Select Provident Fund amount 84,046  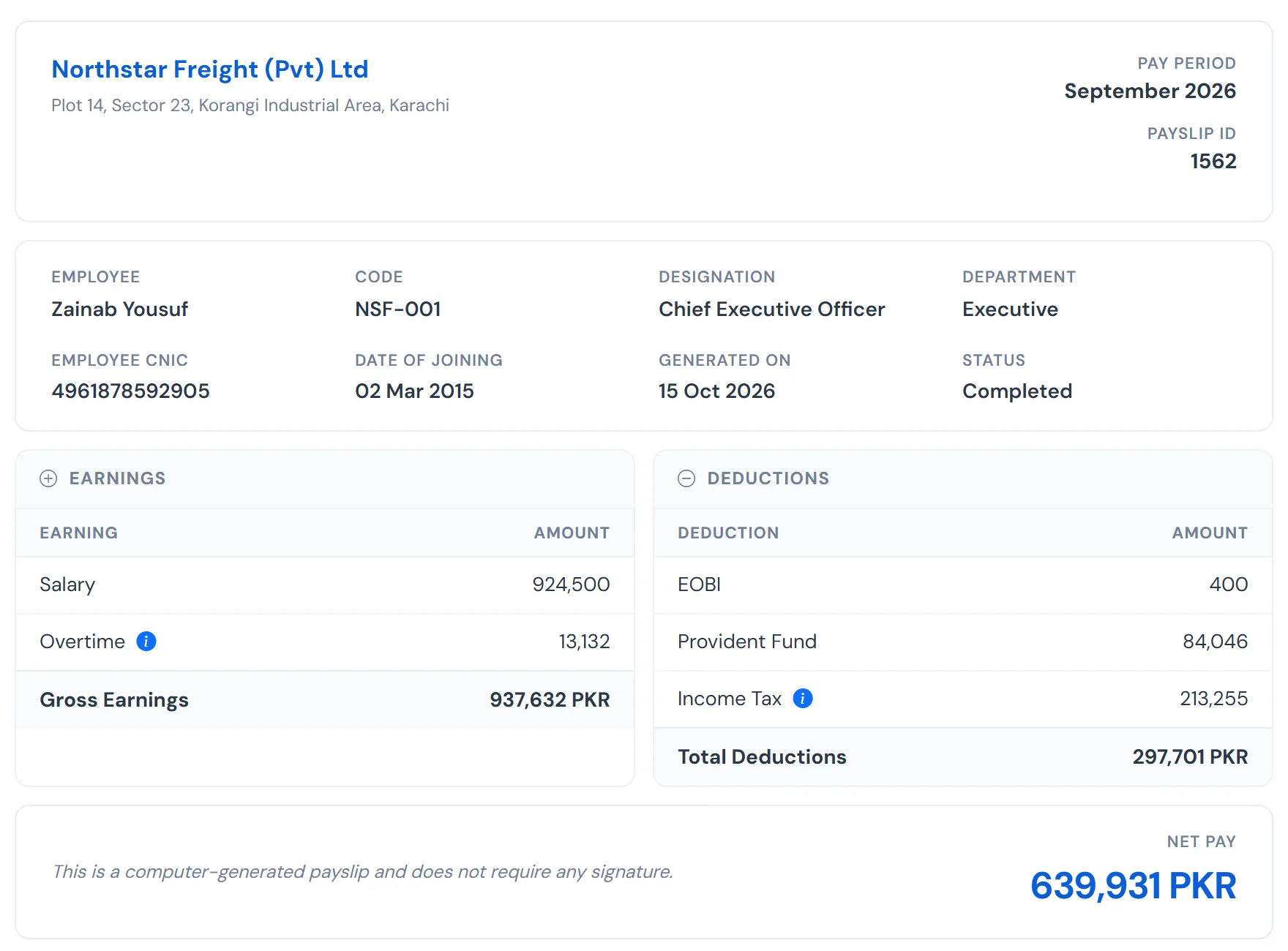tap(1215, 642)
